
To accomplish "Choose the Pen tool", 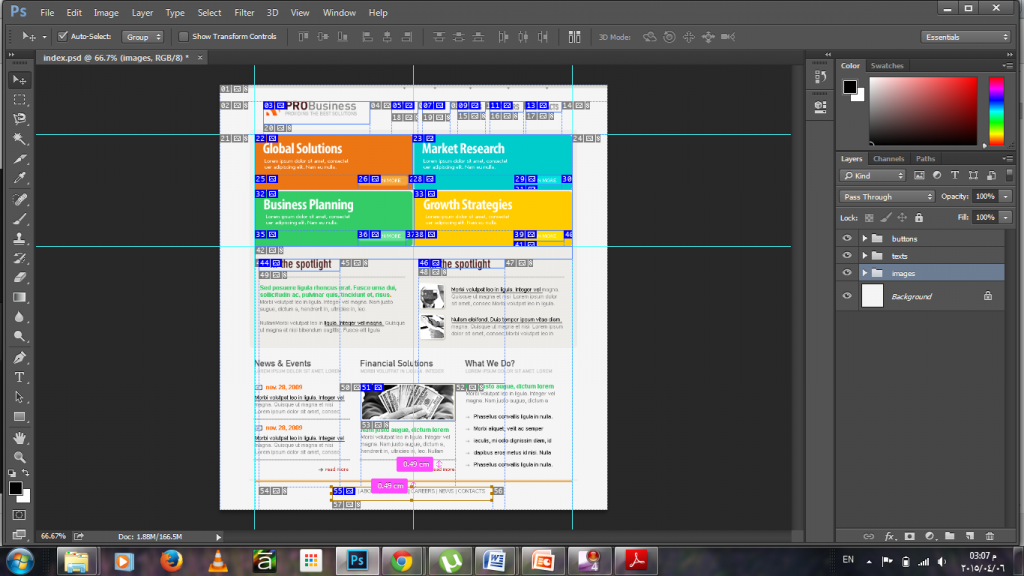I will click(20, 358).
